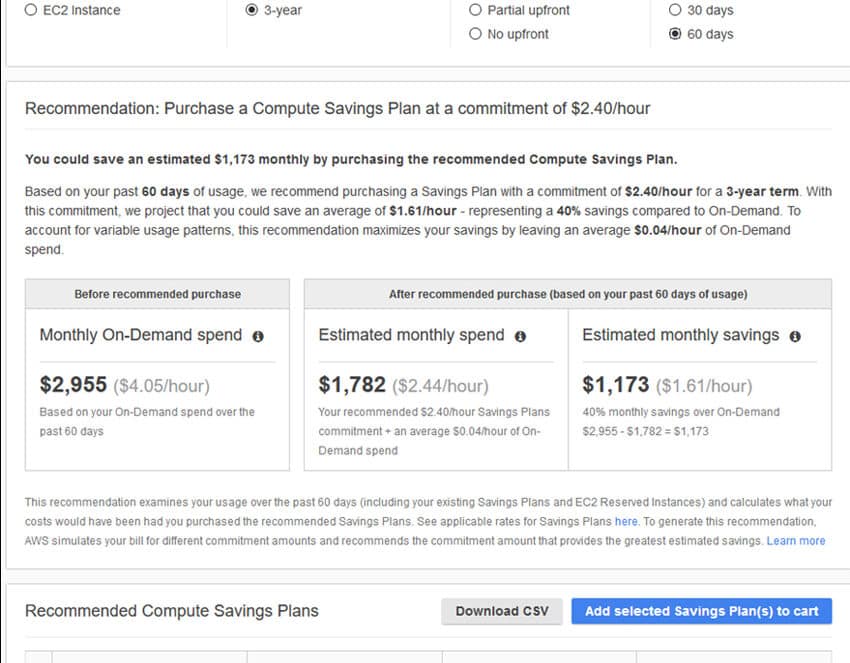The height and width of the screenshot is (663, 850).
Task: Select the EC2 Instance radio option
Action: (x=31, y=10)
